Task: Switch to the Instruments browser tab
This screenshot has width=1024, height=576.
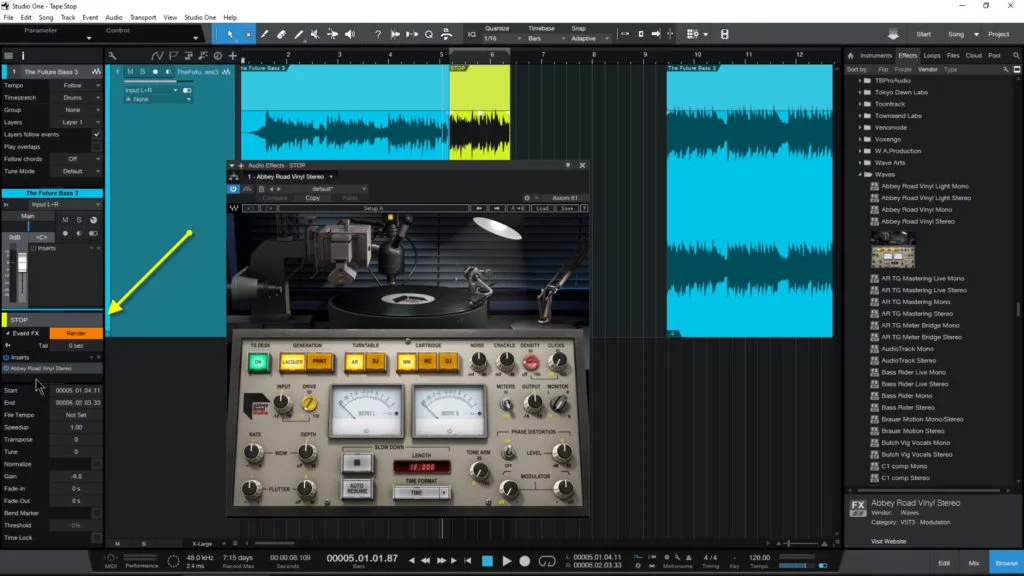Action: (x=876, y=56)
